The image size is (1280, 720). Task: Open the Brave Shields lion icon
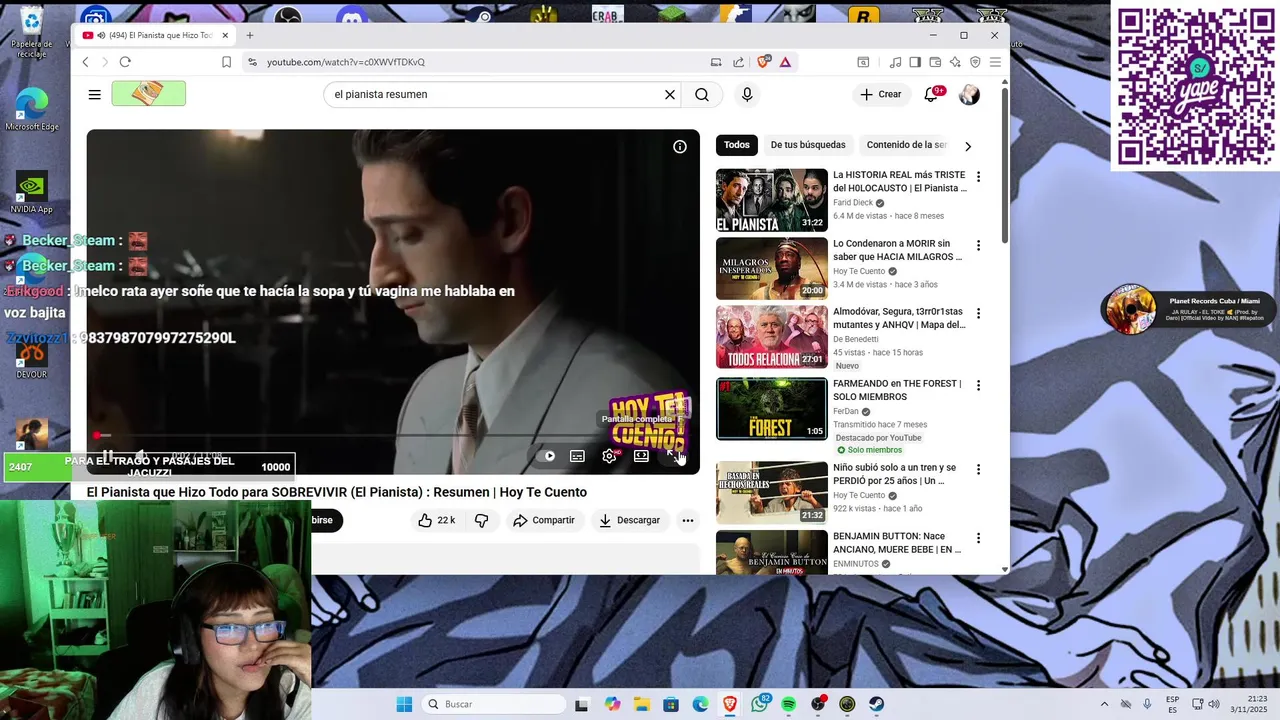coord(764,62)
